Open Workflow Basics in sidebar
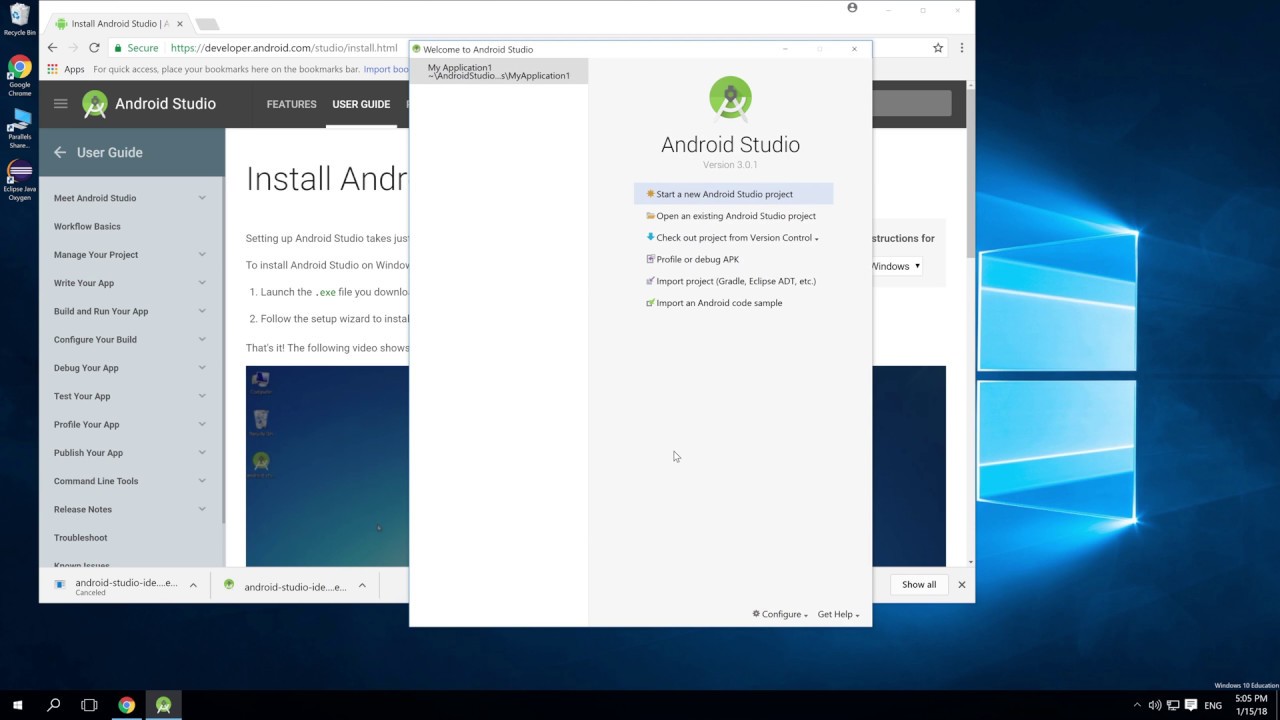 pos(87,226)
